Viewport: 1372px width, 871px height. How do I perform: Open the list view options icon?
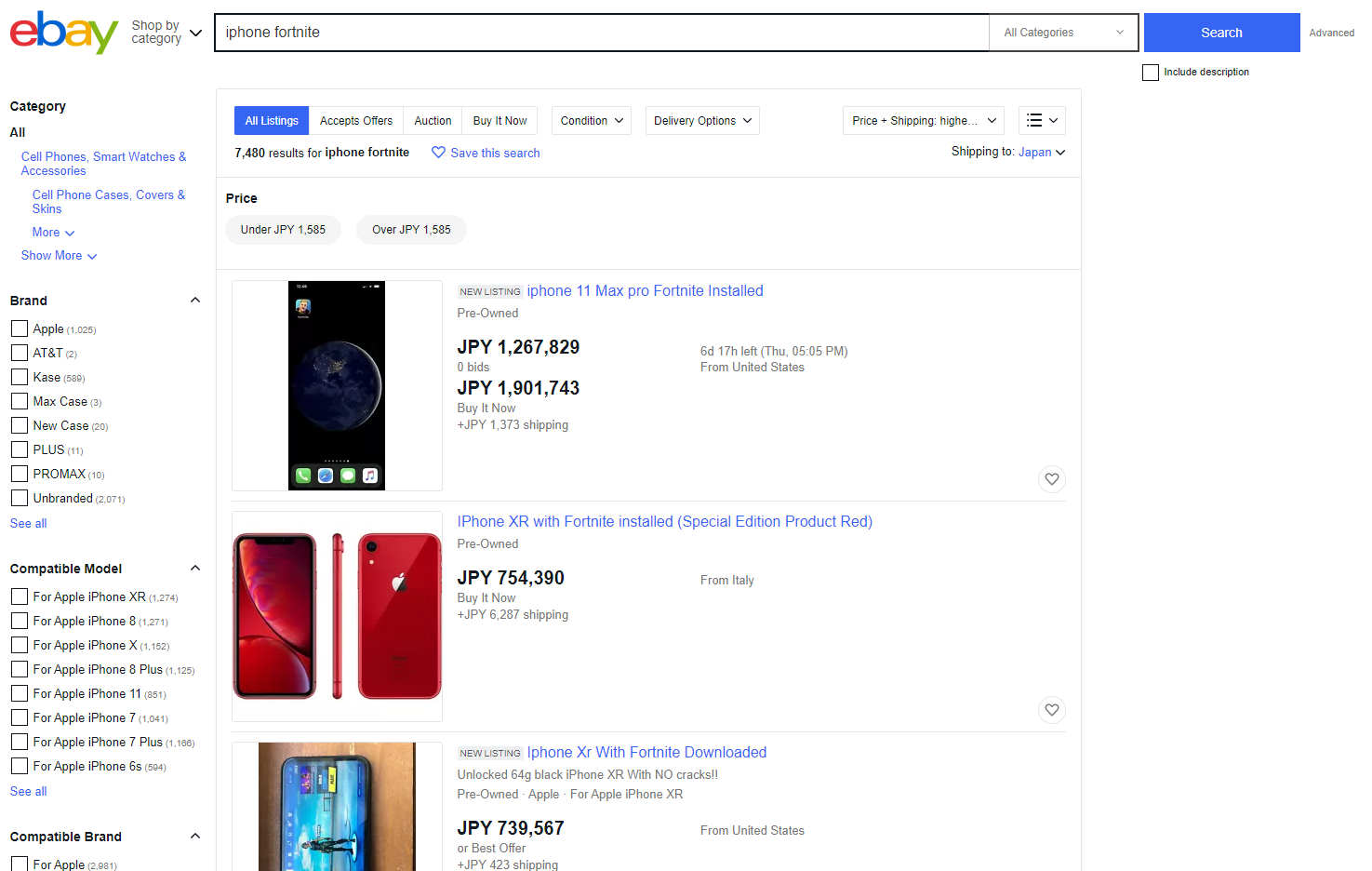1042,121
